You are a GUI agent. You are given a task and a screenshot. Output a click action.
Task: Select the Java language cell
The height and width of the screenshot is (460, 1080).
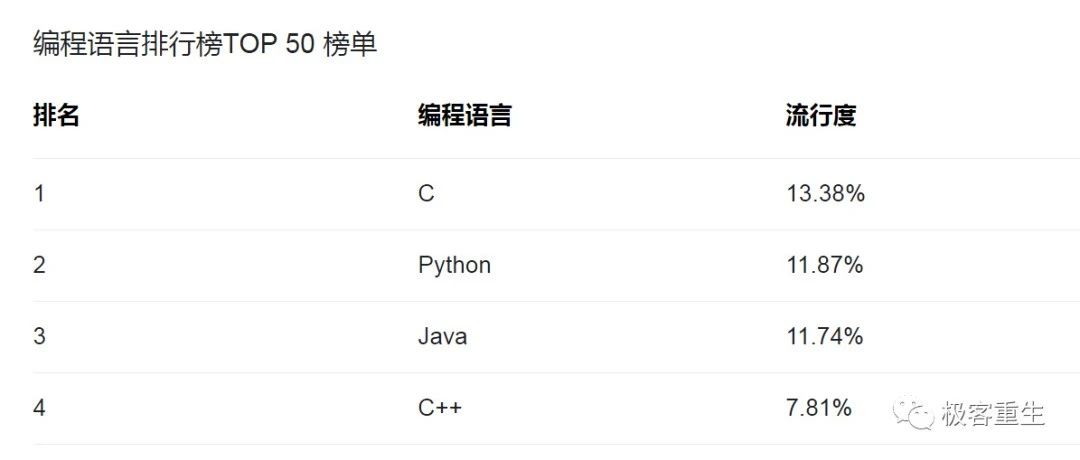[443, 337]
